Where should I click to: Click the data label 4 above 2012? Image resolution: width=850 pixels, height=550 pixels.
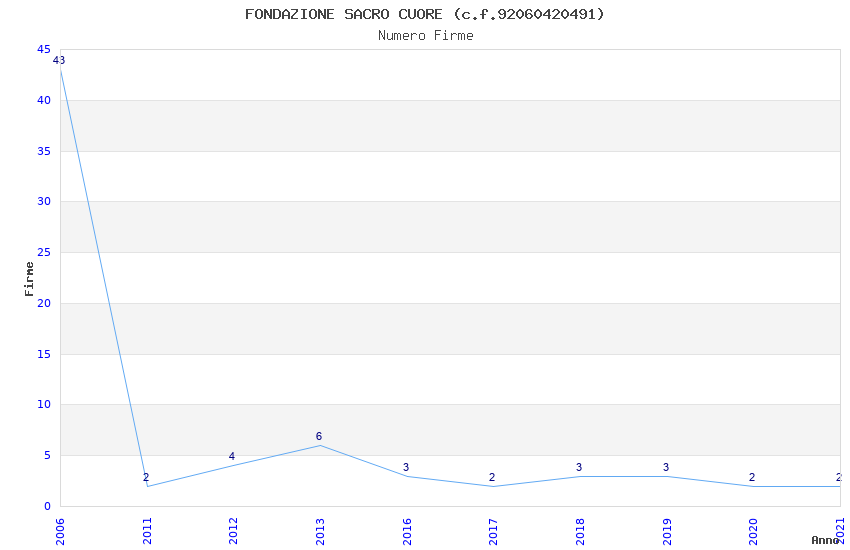pyautogui.click(x=232, y=456)
